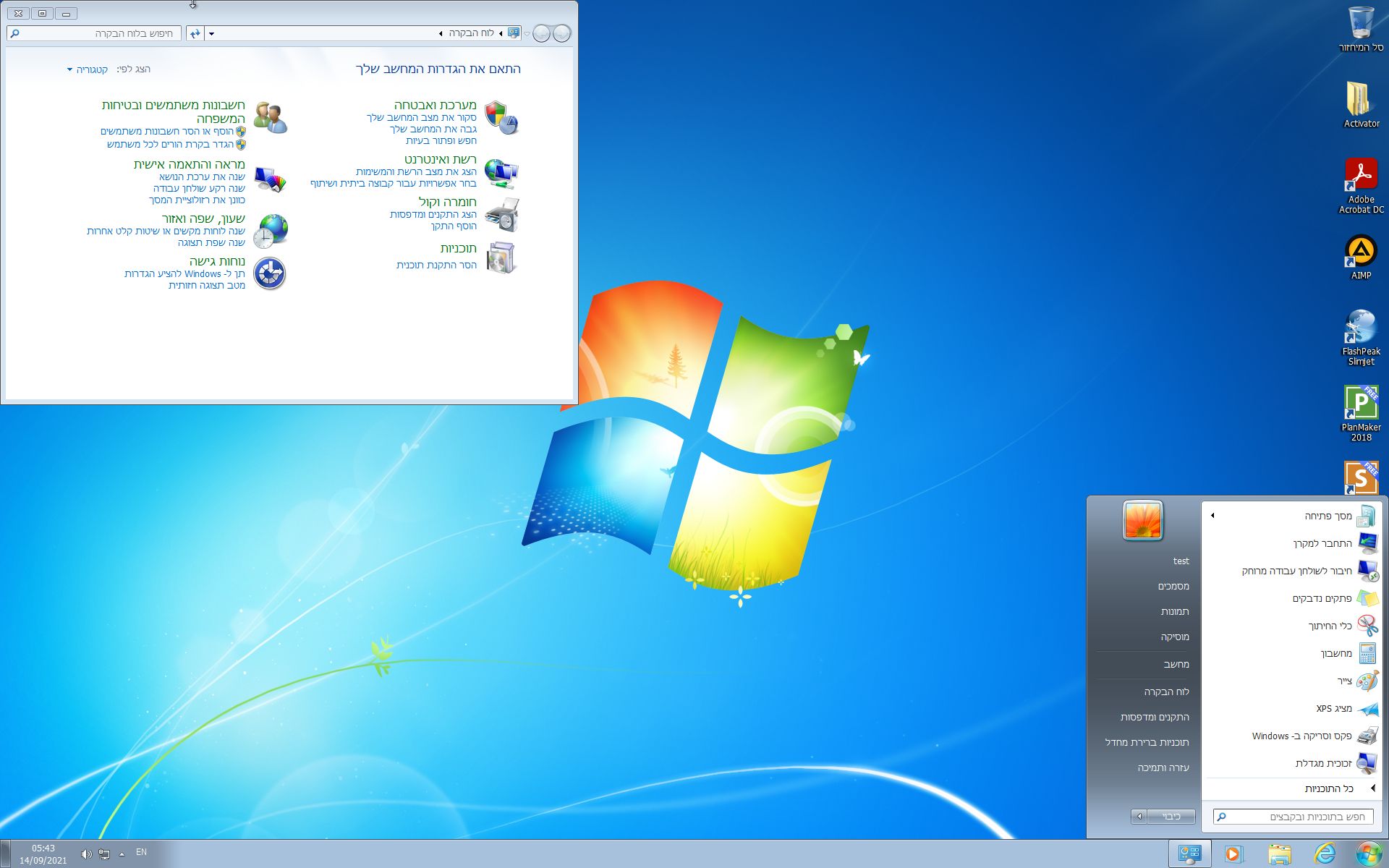Launch Paint from the Start menu
Screen dimensions: 1389x868
(1344, 681)
